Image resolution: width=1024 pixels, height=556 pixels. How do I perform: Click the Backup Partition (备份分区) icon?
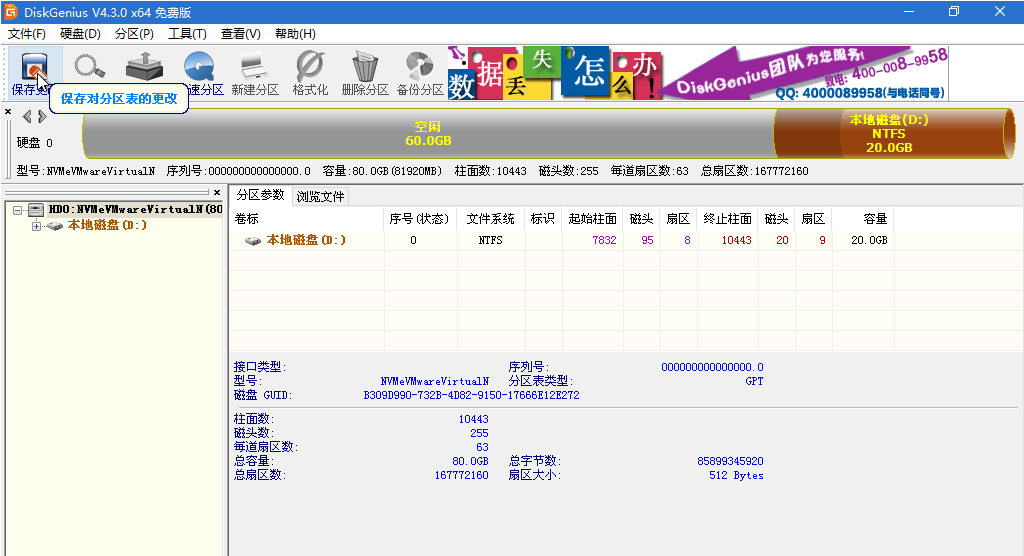click(420, 73)
